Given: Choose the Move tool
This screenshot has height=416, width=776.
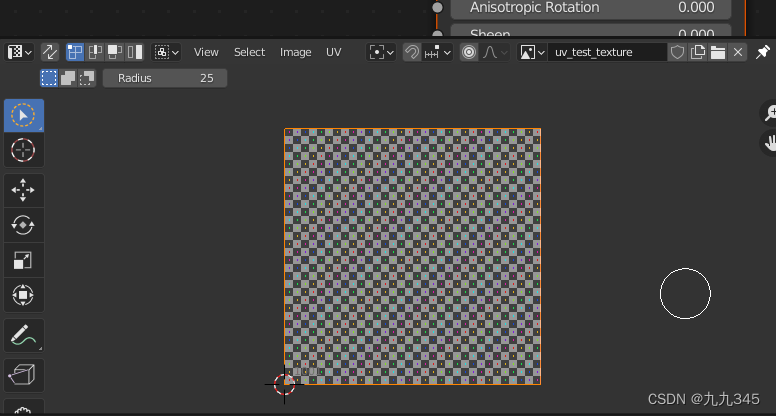Looking at the screenshot, I should pos(22,190).
